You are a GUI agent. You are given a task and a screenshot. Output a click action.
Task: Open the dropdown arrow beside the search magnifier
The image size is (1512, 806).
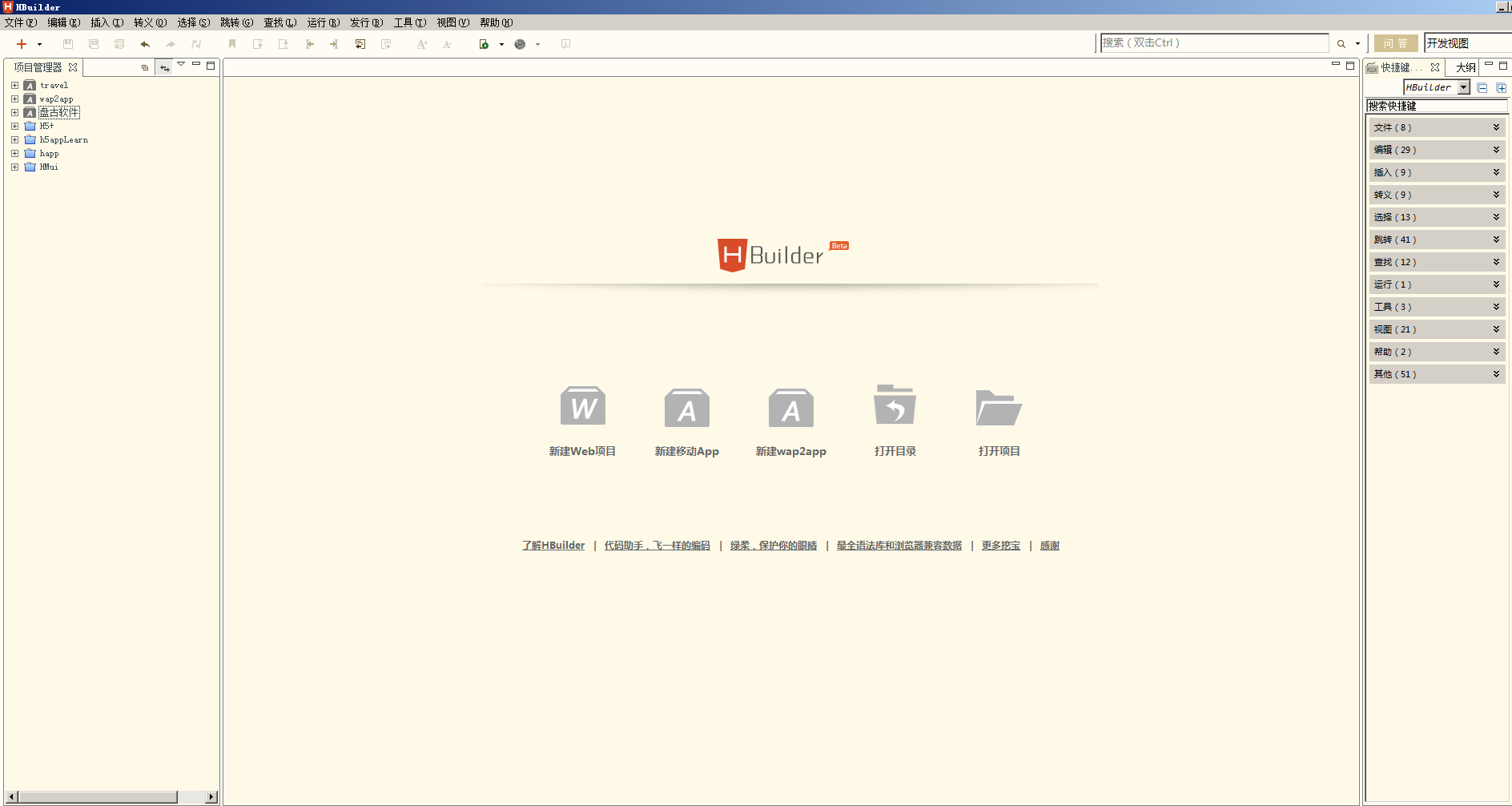pos(1357,44)
